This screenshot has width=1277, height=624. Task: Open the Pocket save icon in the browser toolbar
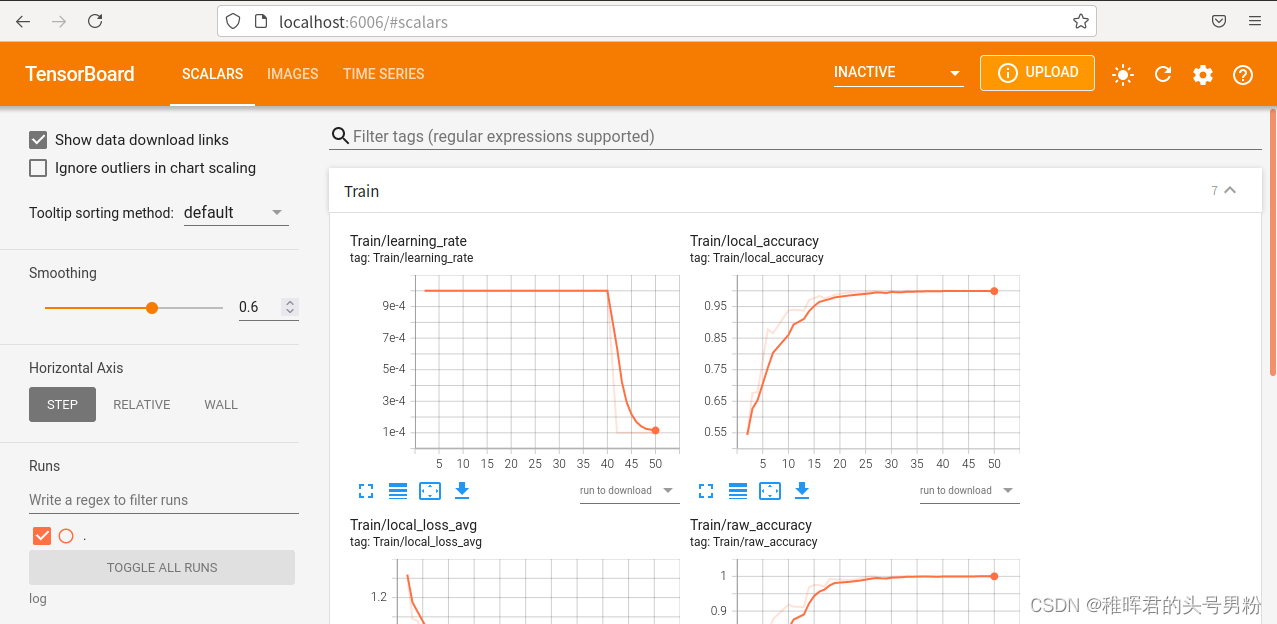pyautogui.click(x=1219, y=21)
